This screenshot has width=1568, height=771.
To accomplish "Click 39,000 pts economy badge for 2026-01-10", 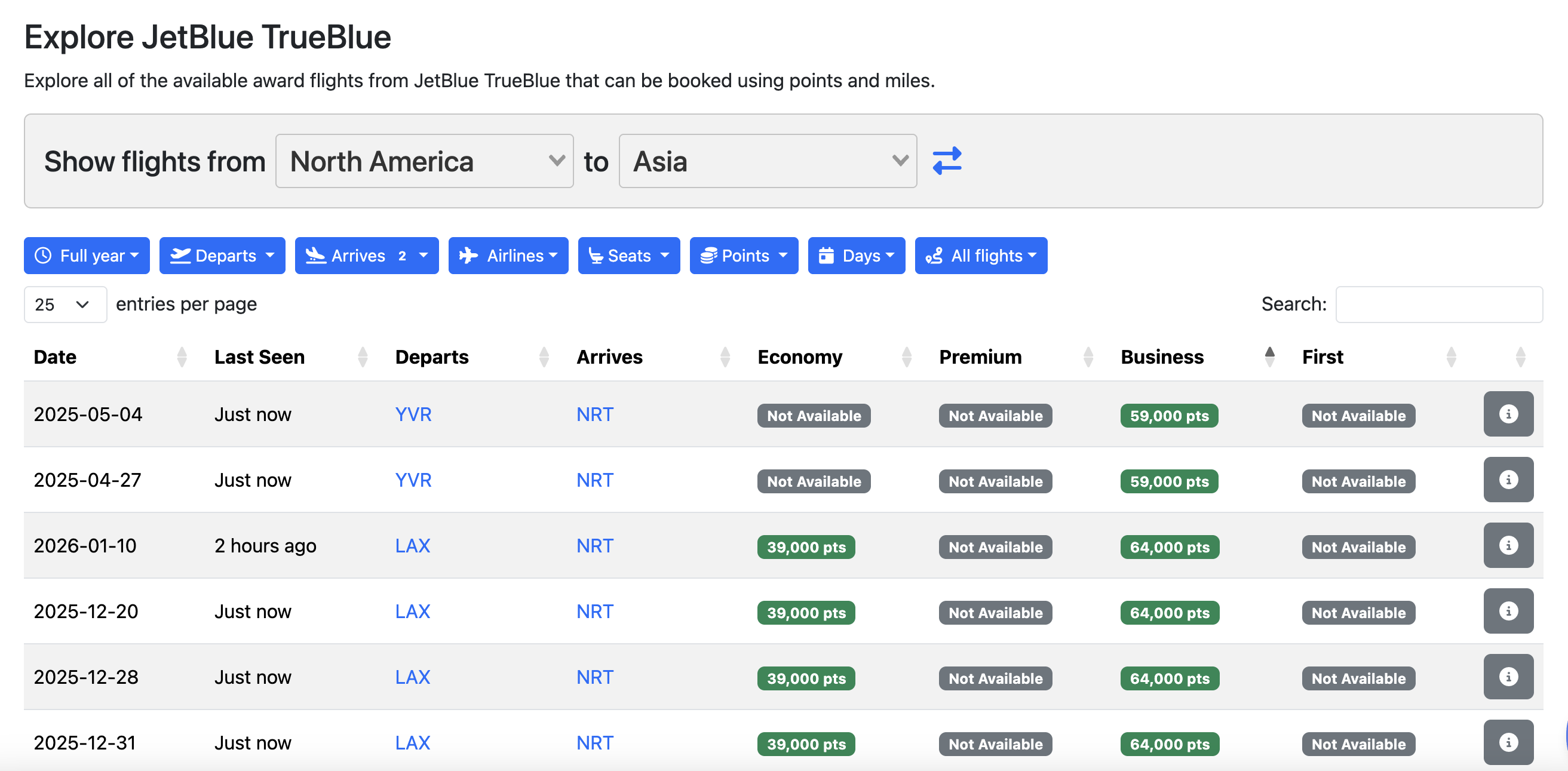I will (806, 547).
